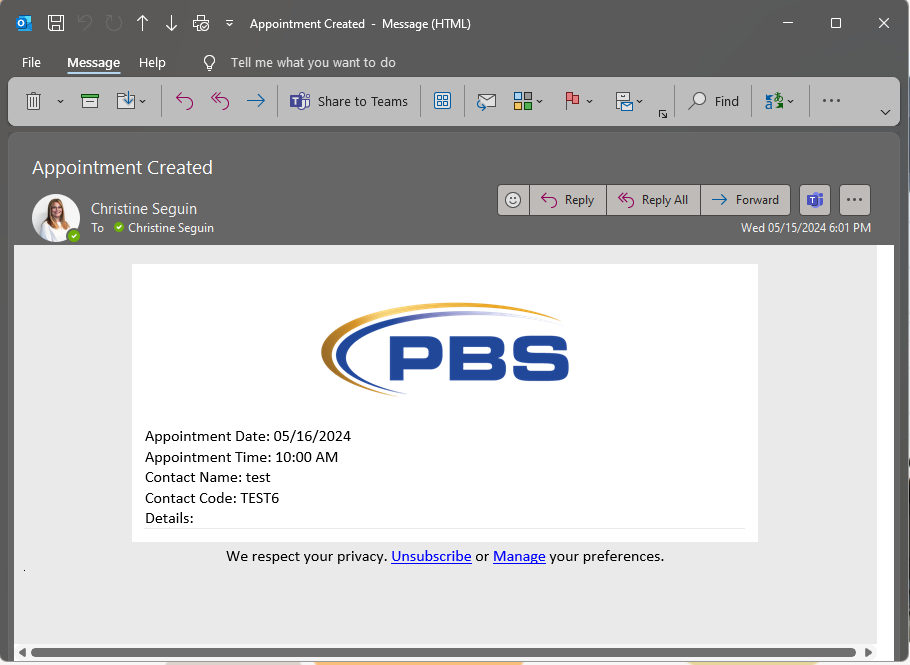Open the Categorize colored squares dropdown

(x=528, y=101)
